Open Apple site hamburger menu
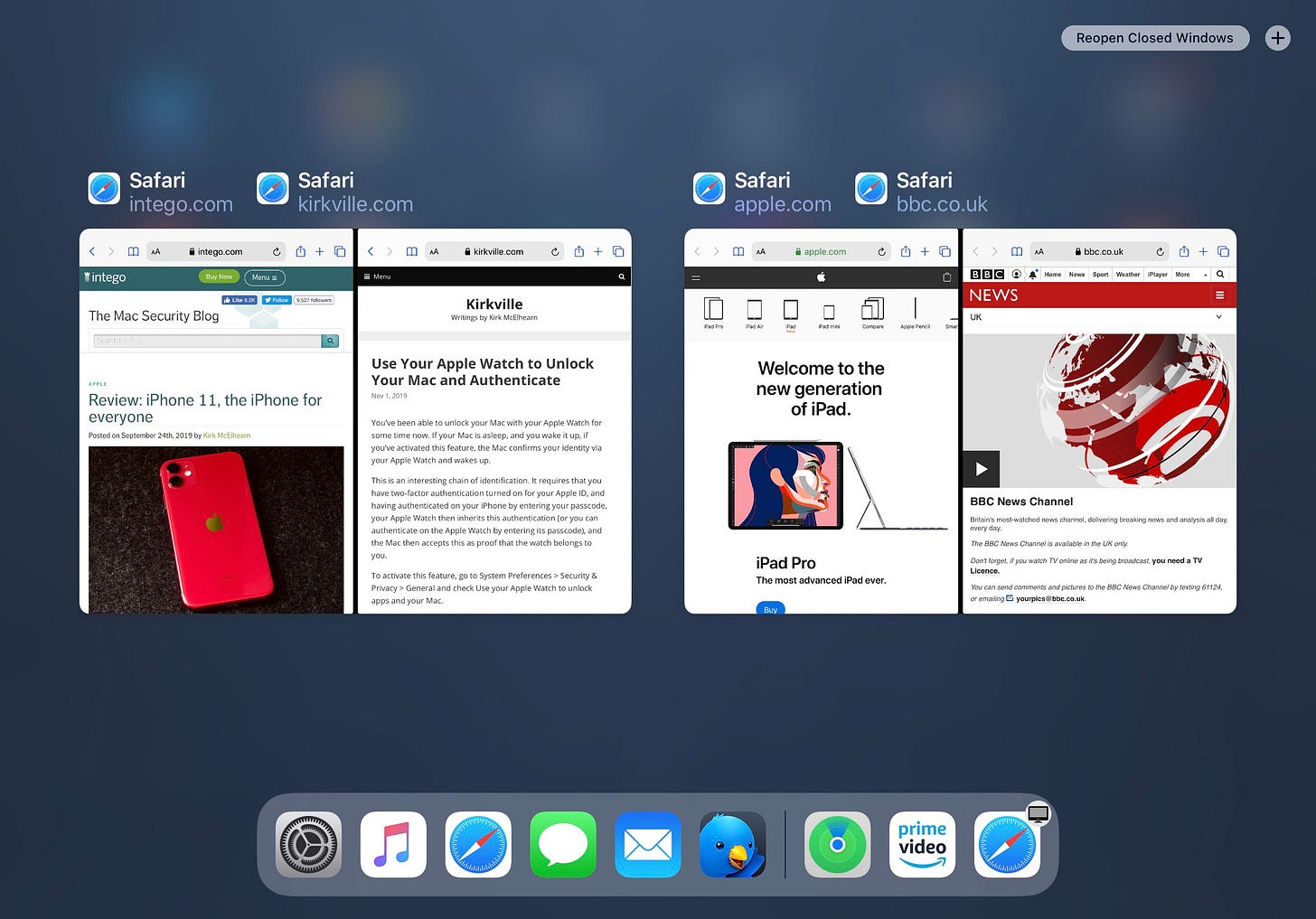 click(x=696, y=277)
